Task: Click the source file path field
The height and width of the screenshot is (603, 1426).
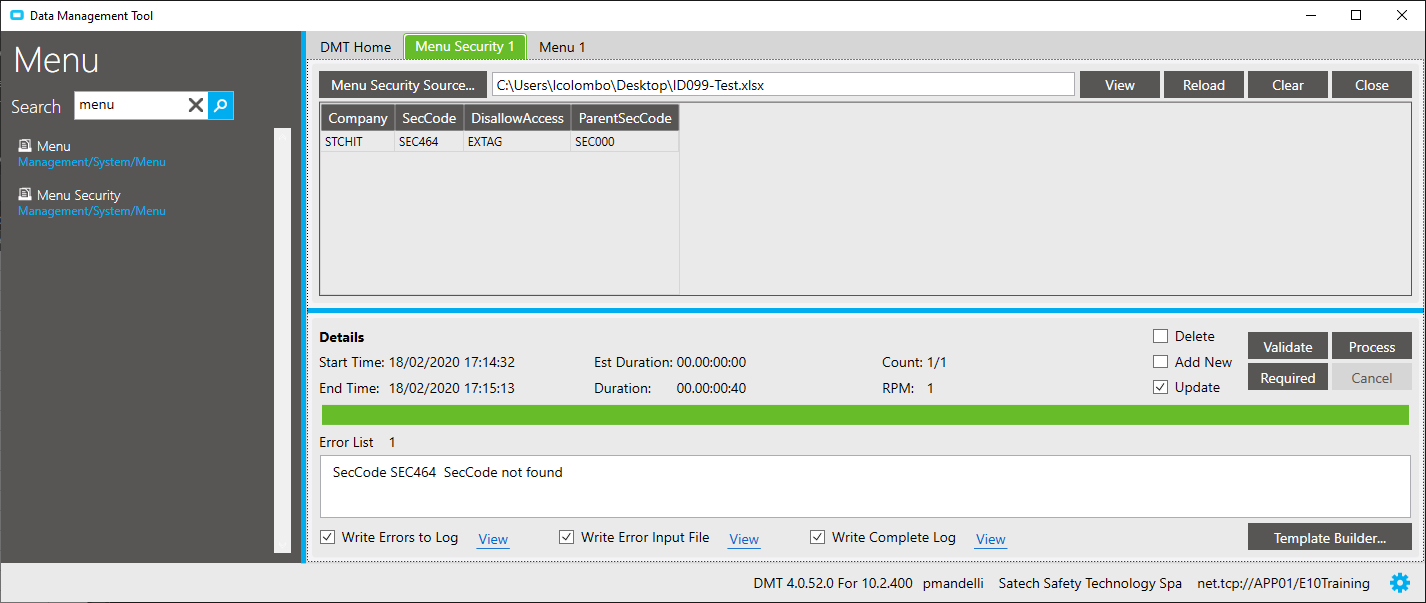Action: [783, 85]
